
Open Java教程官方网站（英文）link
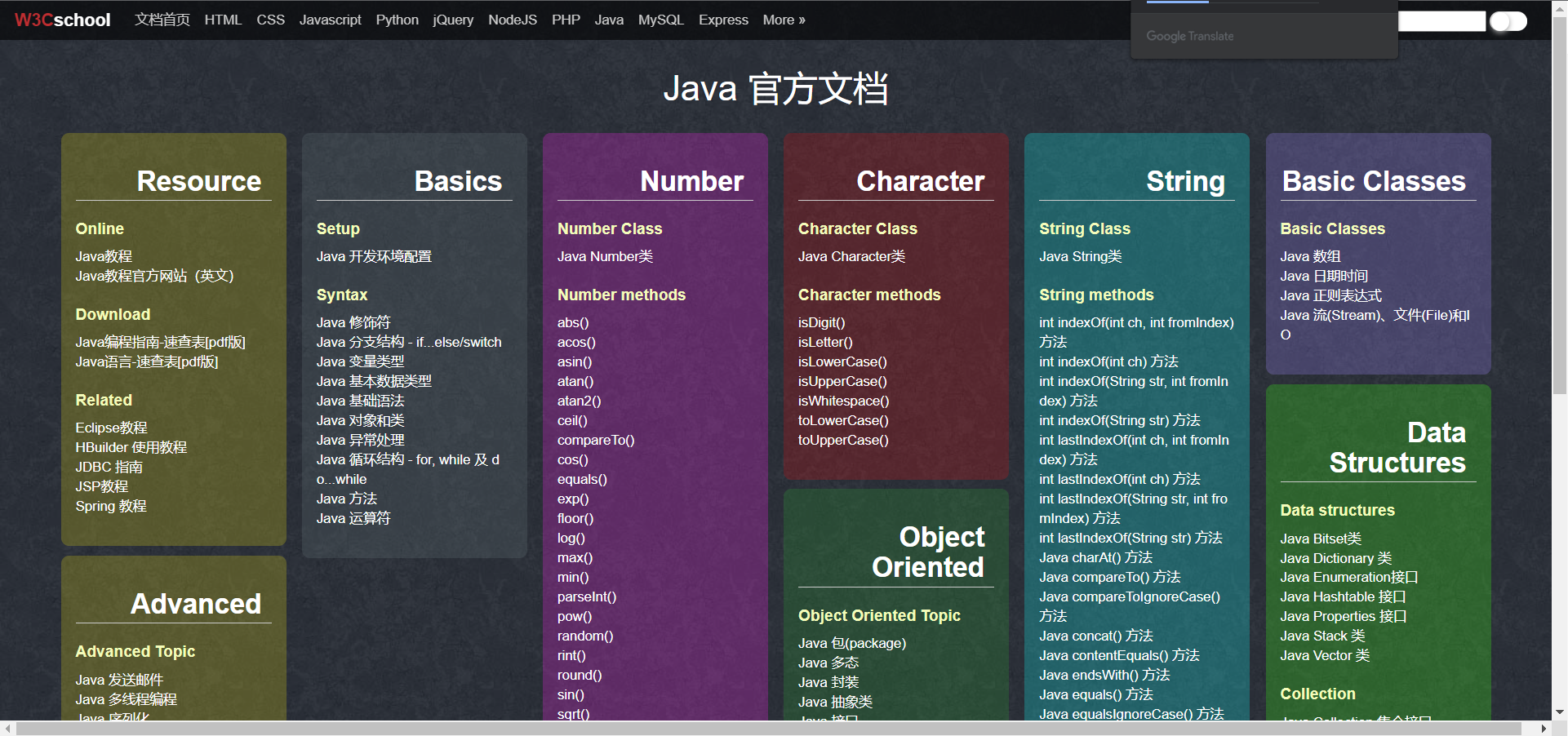(154, 276)
